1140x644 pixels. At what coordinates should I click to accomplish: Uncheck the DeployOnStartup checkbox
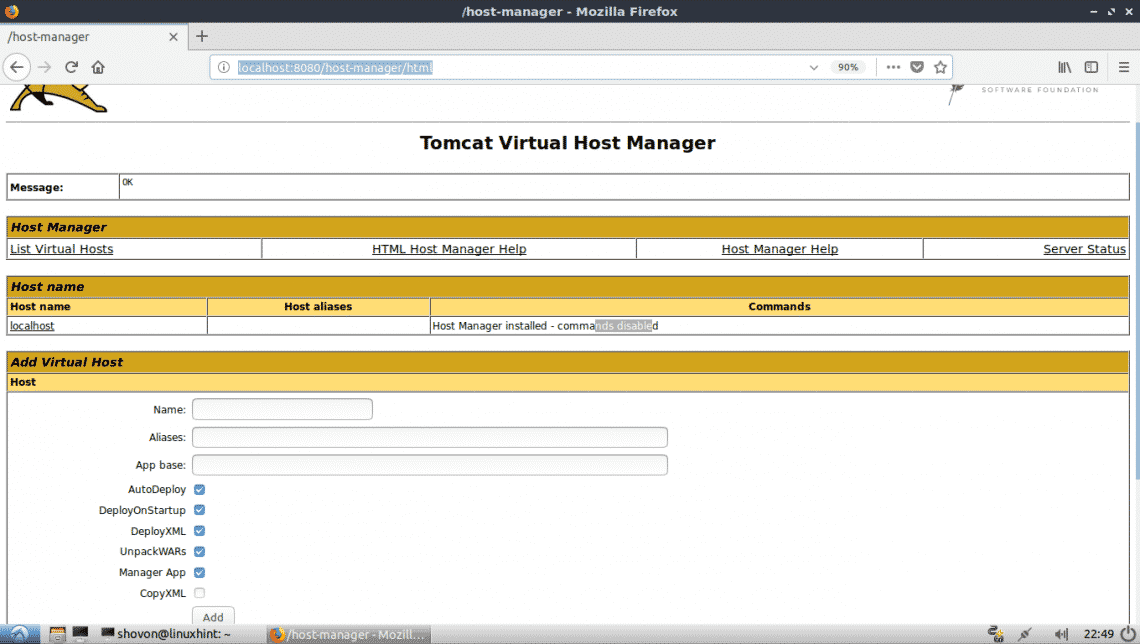click(199, 510)
